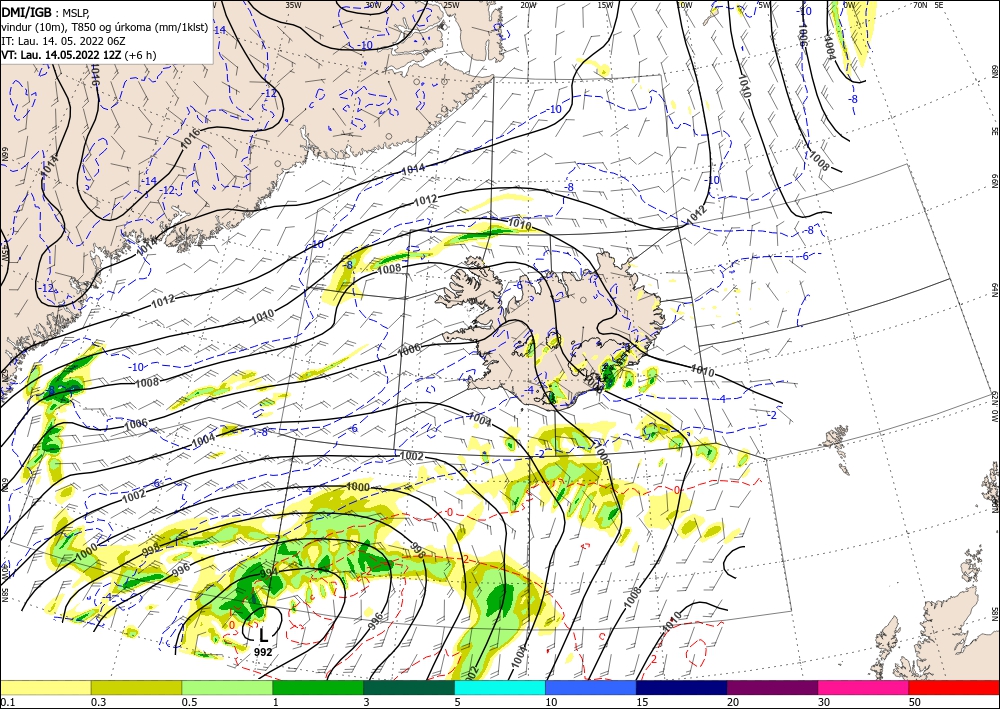The width and height of the screenshot is (1000, 709).
Task: Click the '20' legend scale value
Action: pos(733,702)
